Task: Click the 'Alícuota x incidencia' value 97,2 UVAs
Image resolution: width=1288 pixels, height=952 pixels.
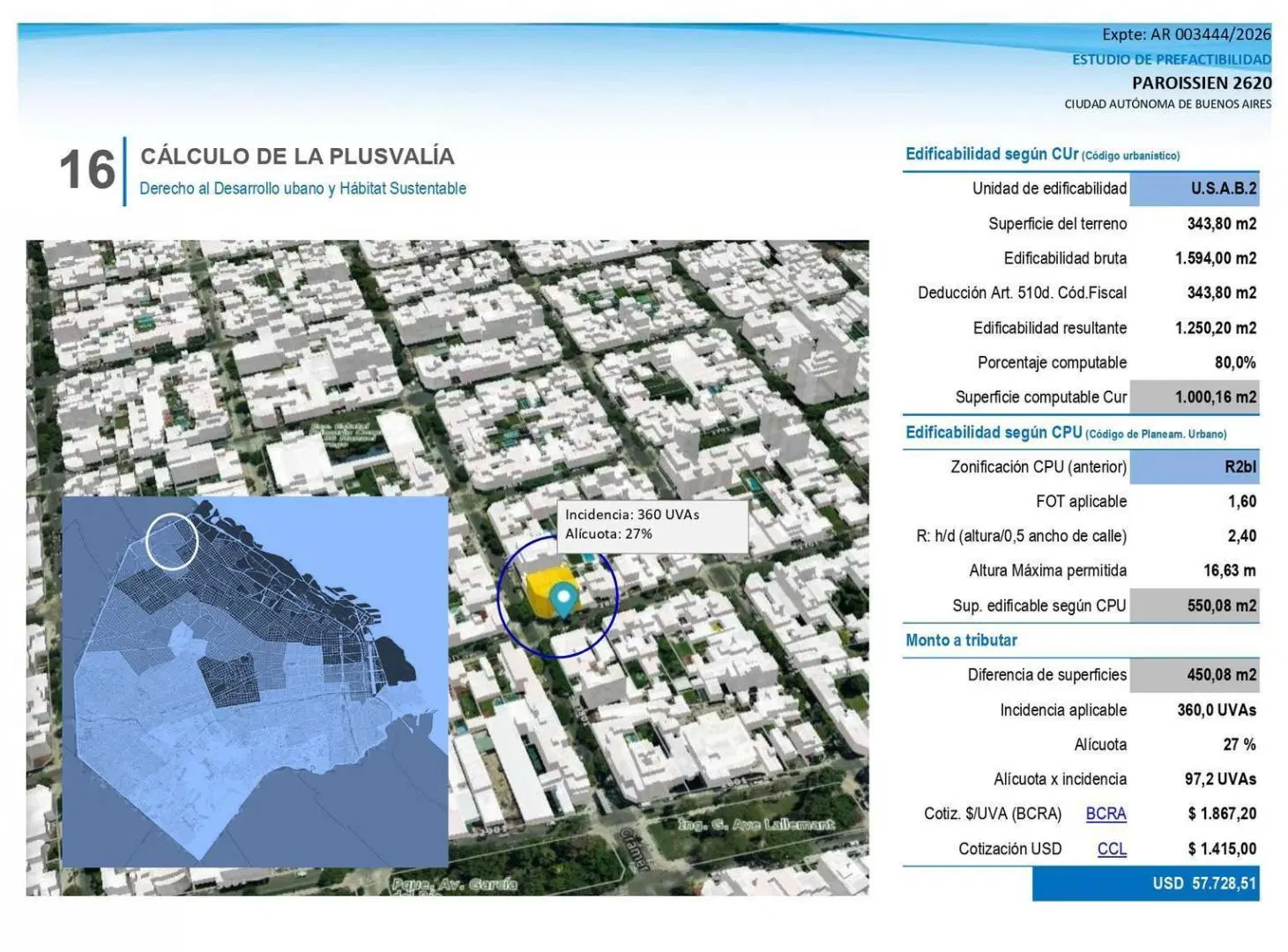Action: coord(1221,779)
